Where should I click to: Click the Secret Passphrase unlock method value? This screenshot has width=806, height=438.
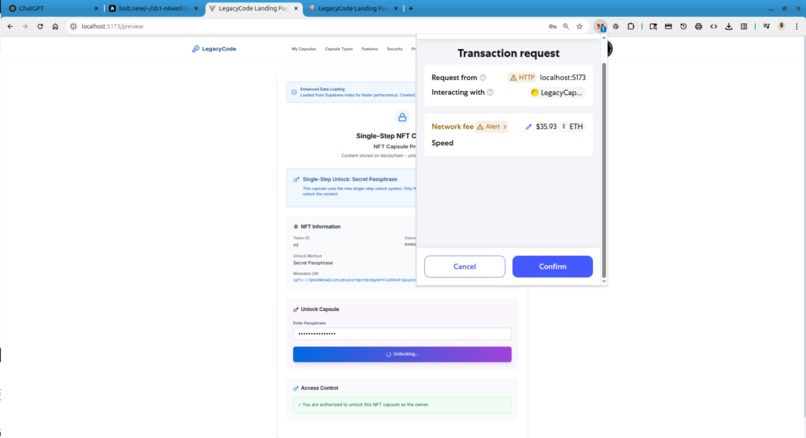(313, 263)
